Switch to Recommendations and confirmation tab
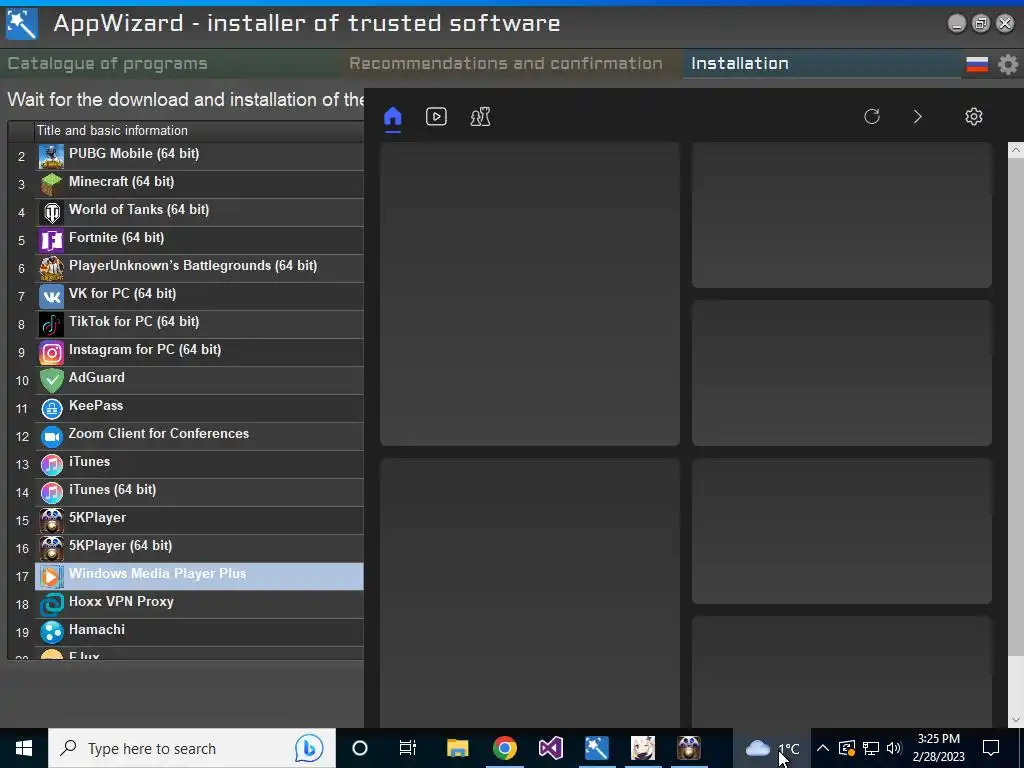 pyautogui.click(x=505, y=63)
